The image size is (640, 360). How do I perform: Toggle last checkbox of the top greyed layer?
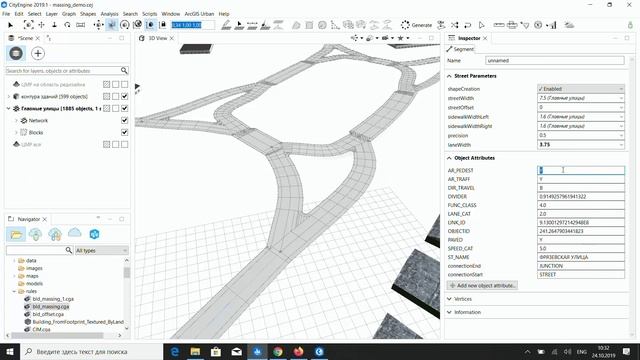click(x=124, y=84)
